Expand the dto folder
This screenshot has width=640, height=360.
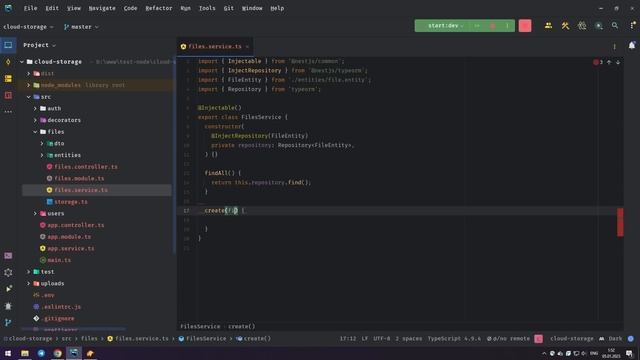(x=42, y=143)
